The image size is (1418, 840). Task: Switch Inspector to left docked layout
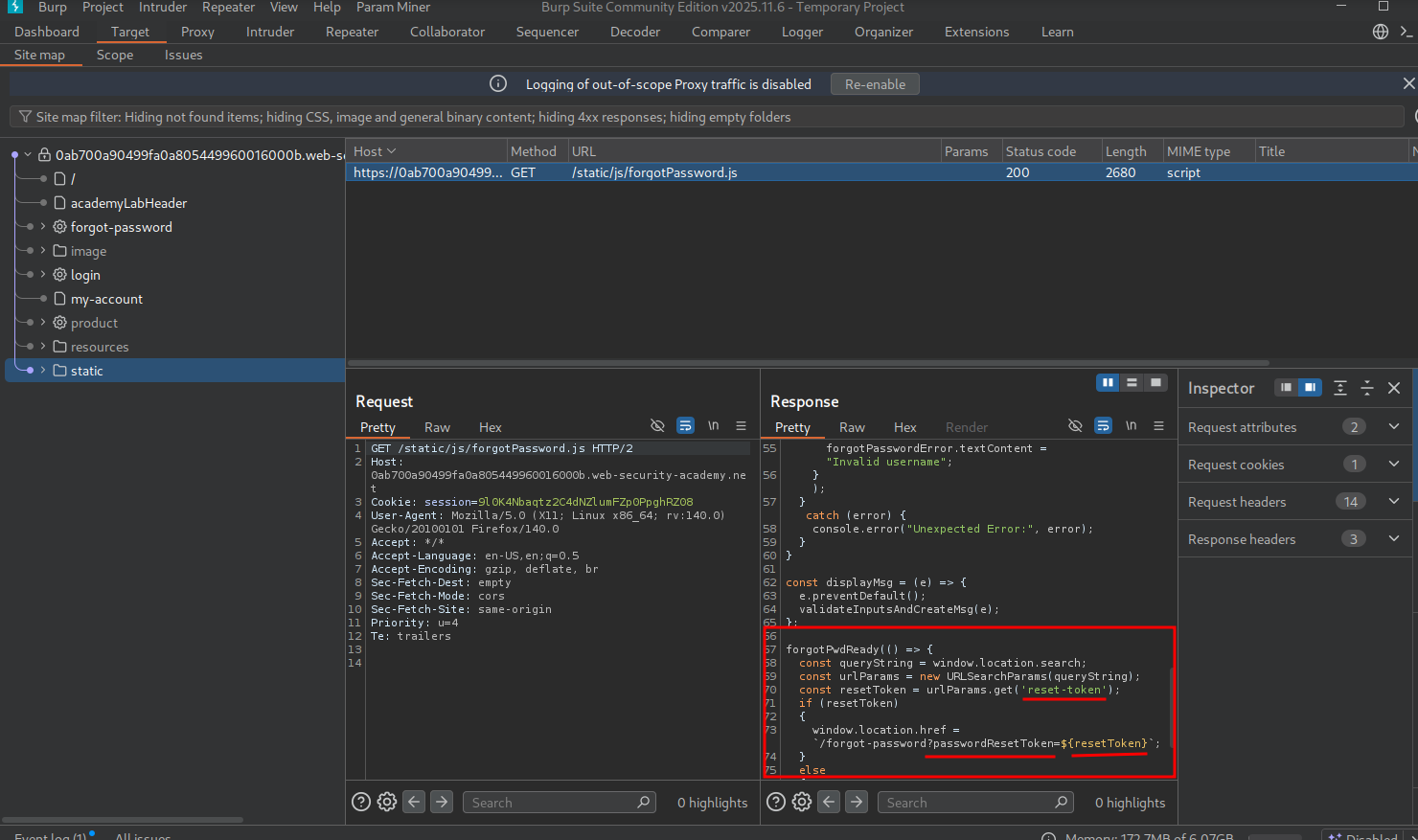1286,387
